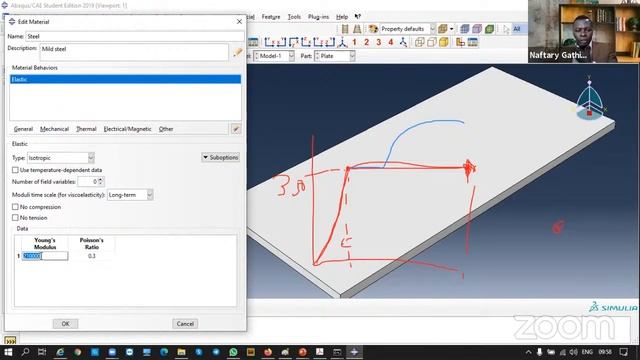Open the Feature menu
This screenshot has height=360, width=640.
coord(271,17)
